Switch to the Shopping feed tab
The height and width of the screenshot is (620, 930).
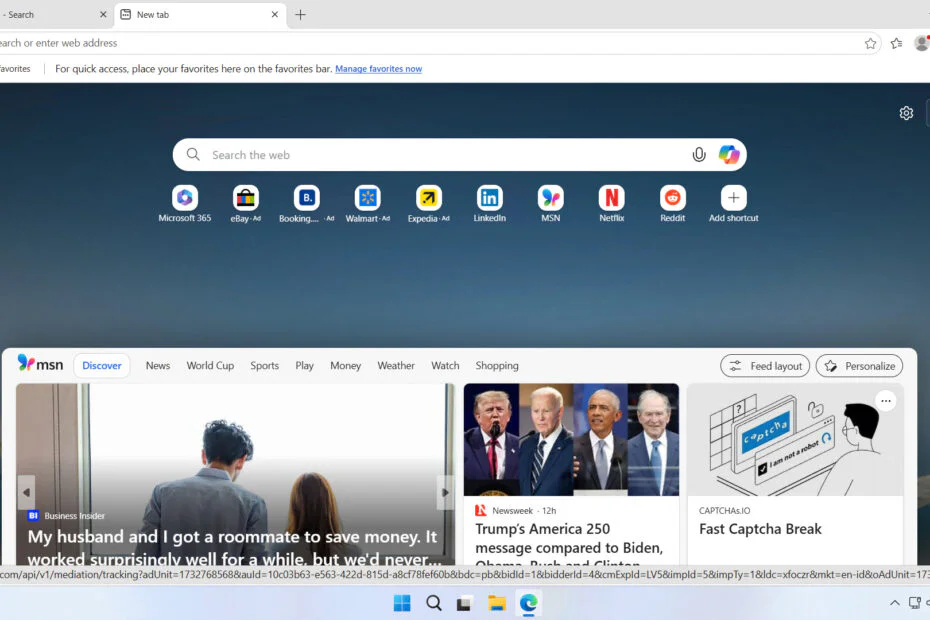[496, 365]
